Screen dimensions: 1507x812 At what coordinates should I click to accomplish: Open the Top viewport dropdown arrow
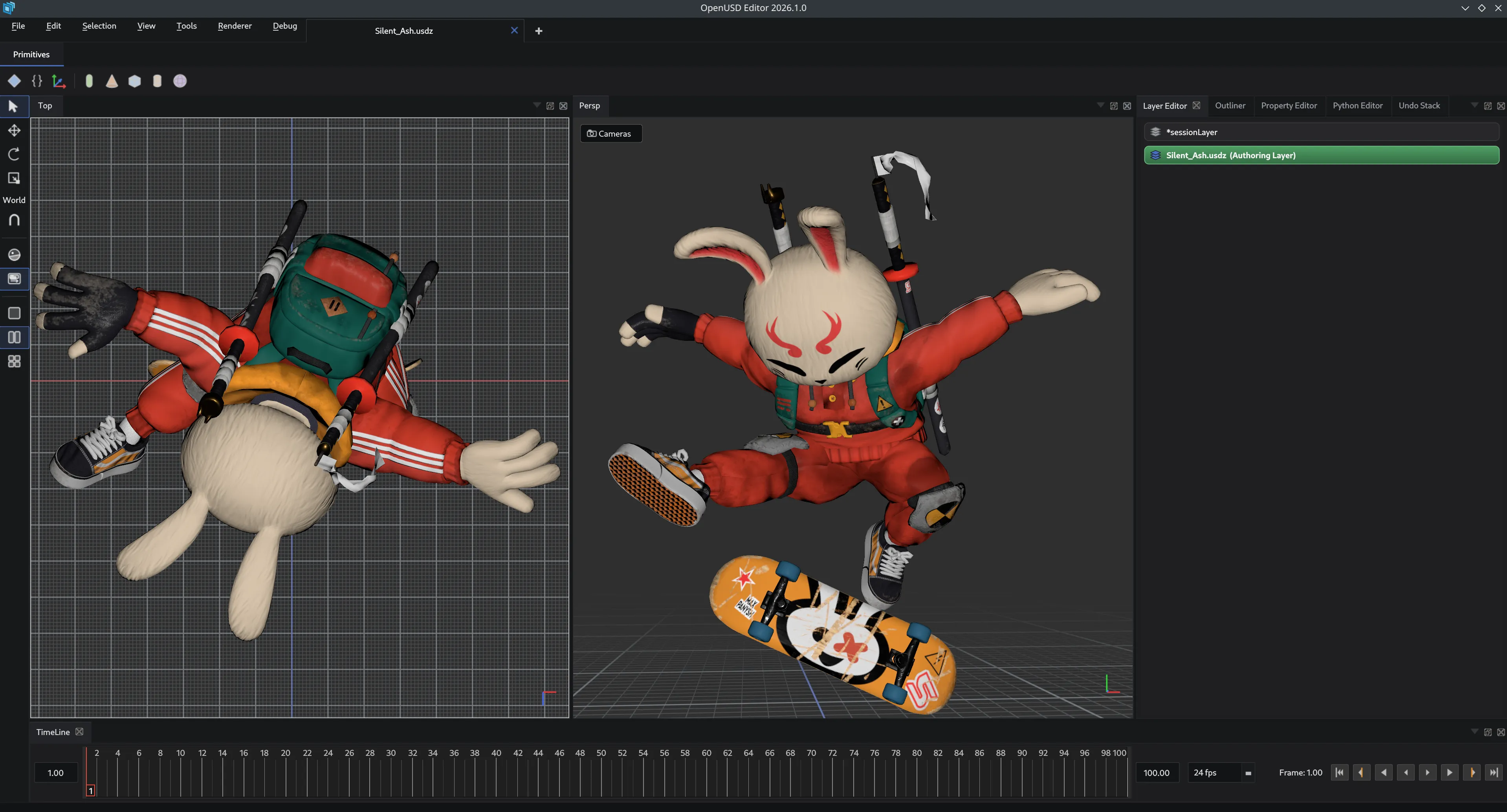537,105
